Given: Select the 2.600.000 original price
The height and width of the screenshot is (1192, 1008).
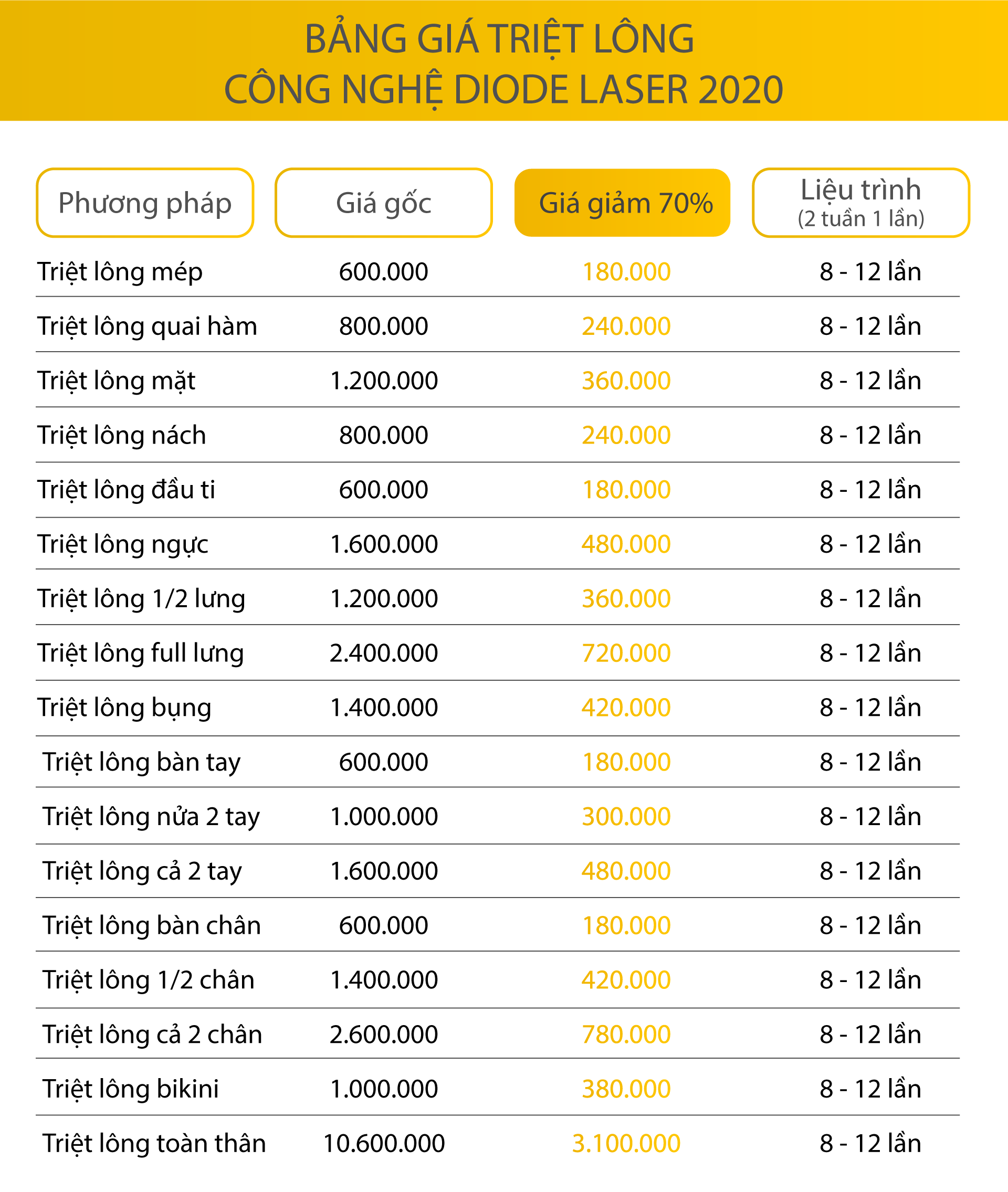Looking at the screenshot, I should pos(383,1034).
